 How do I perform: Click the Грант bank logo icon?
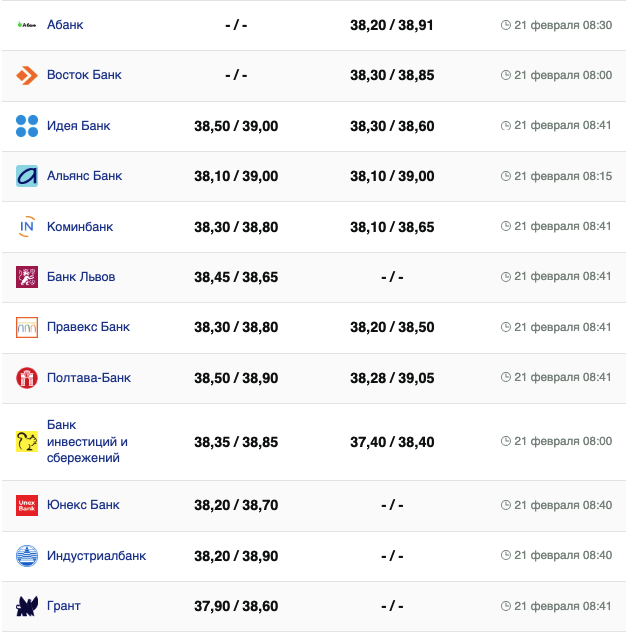[x=27, y=606]
